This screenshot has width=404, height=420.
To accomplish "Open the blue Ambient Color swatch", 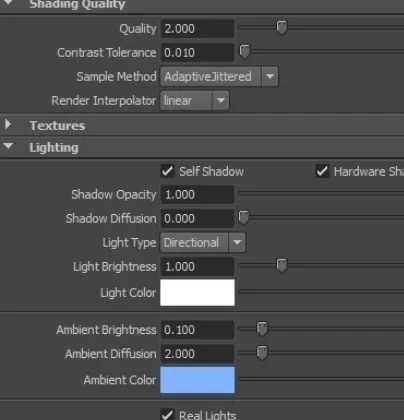I will click(197, 380).
